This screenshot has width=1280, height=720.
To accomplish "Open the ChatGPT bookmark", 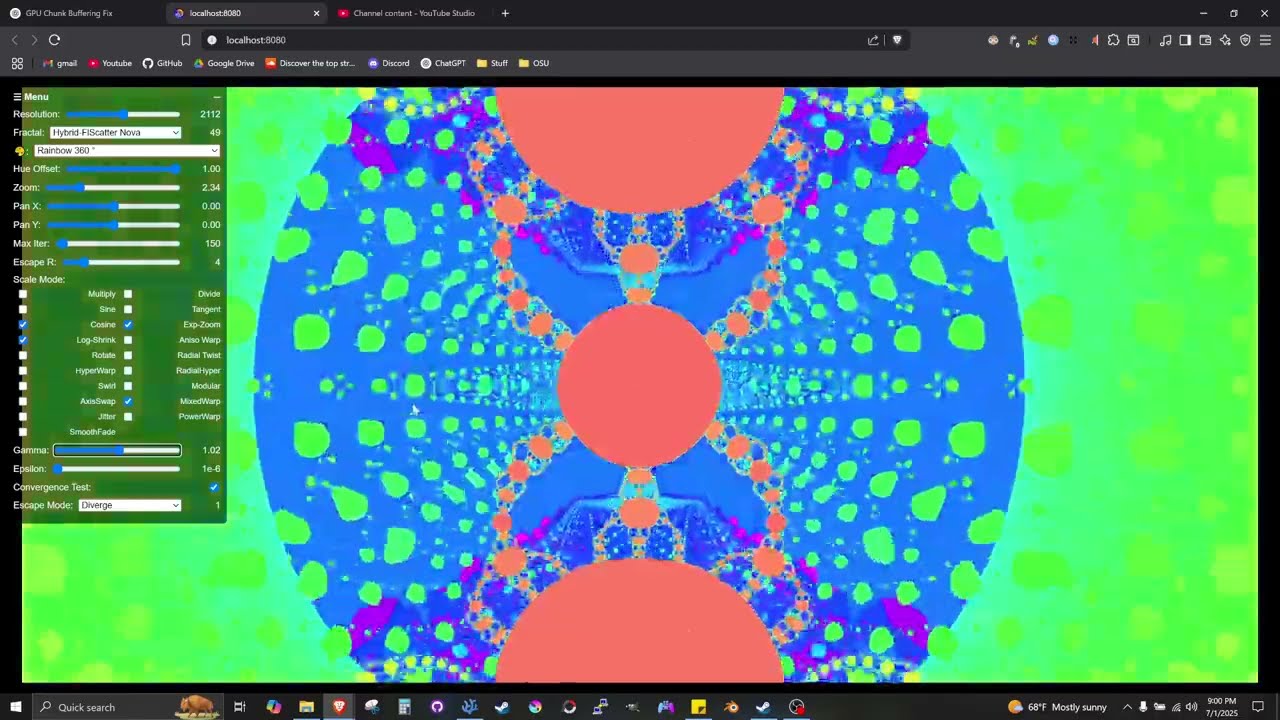I will pyautogui.click(x=443, y=63).
